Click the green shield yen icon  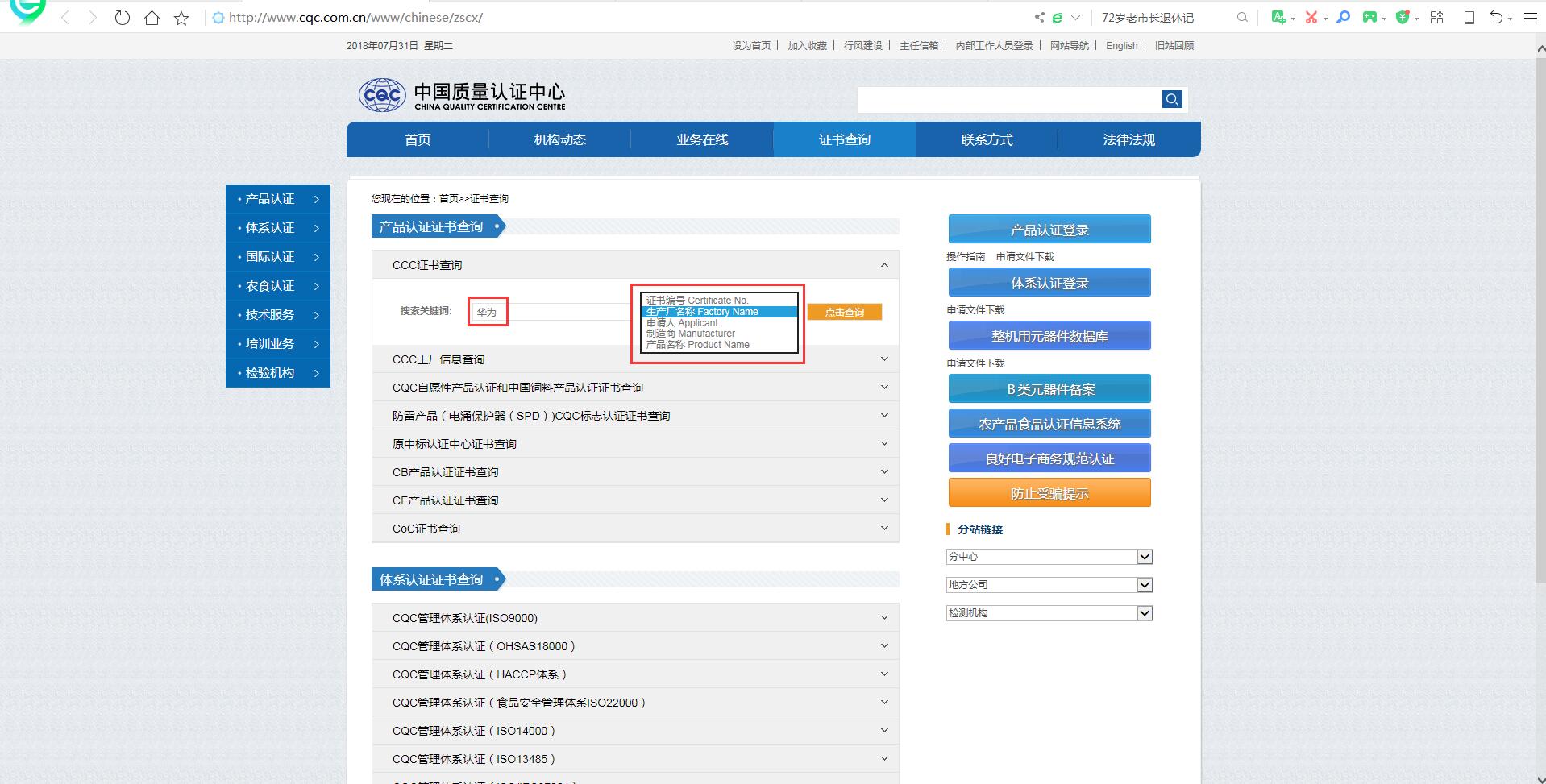click(x=1403, y=17)
